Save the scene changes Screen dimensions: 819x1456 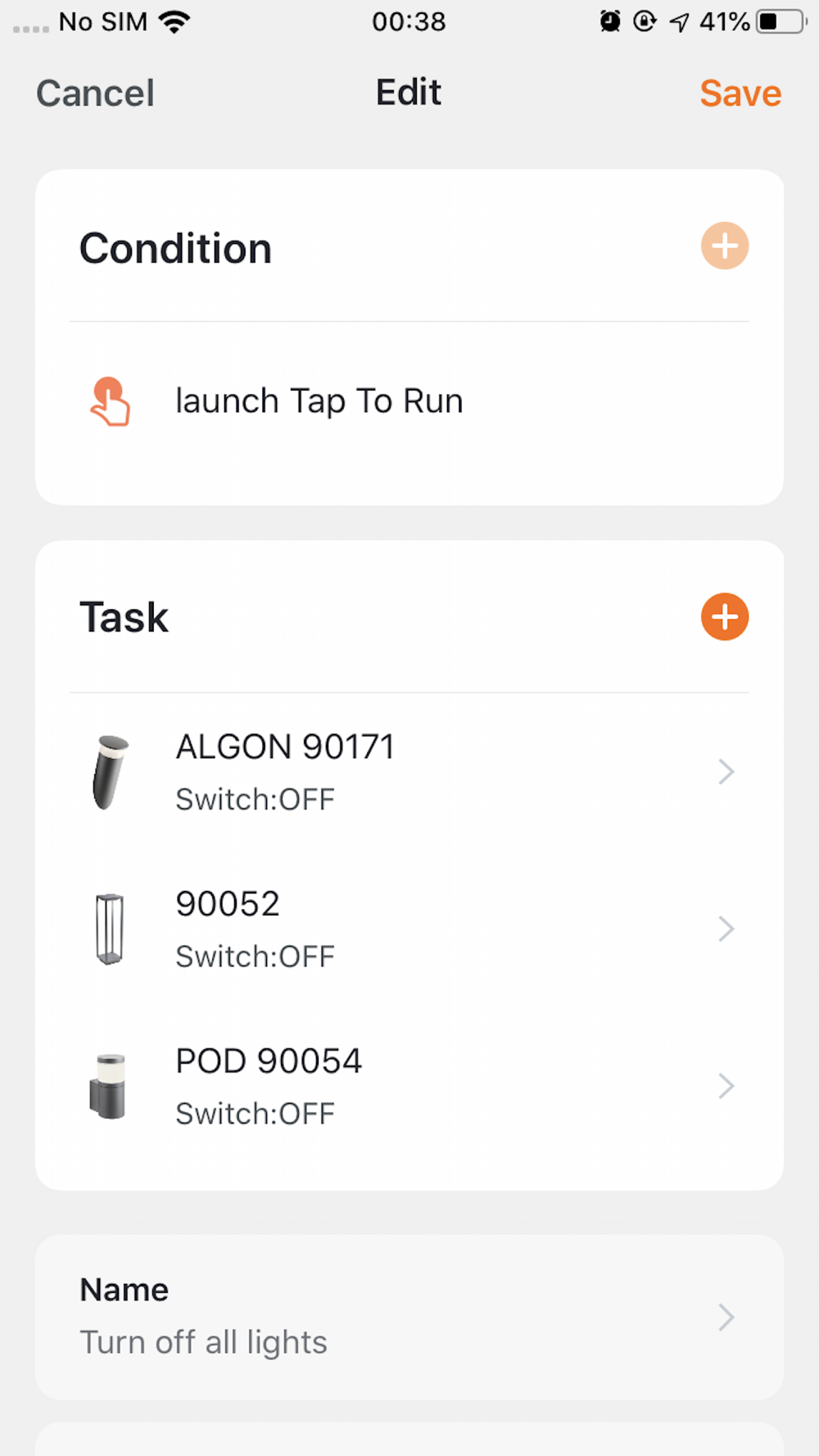[740, 93]
